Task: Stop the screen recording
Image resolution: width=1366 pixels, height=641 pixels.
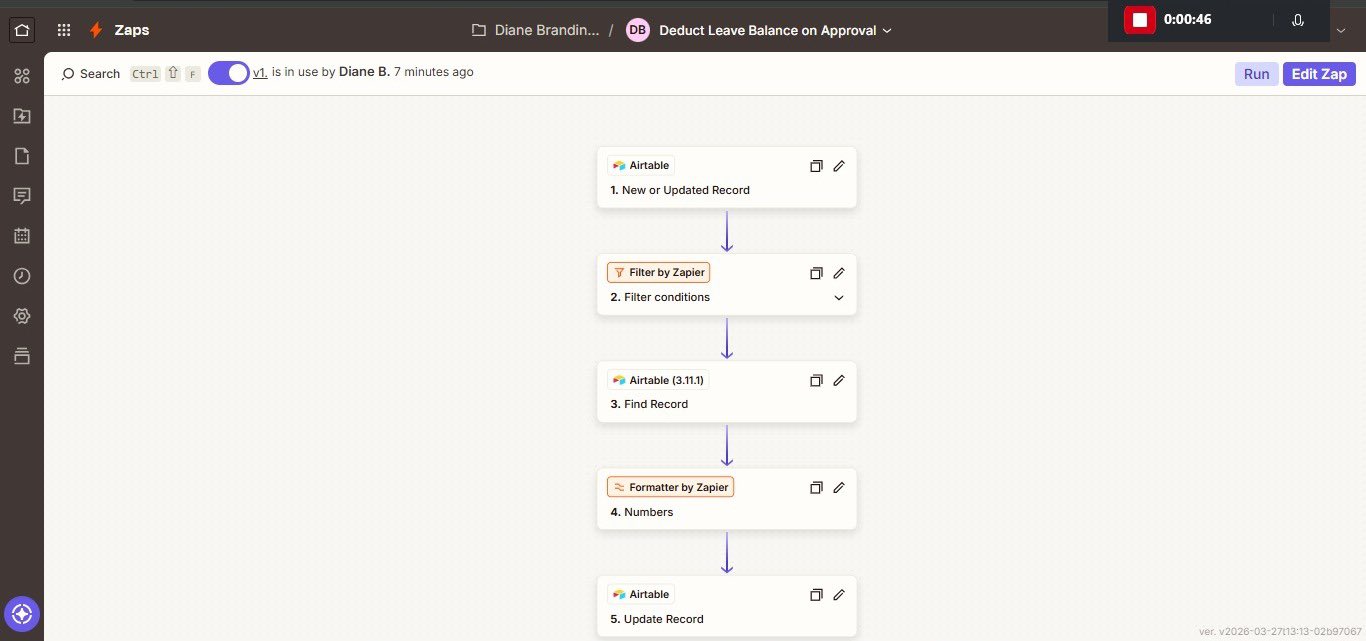Action: (1139, 20)
